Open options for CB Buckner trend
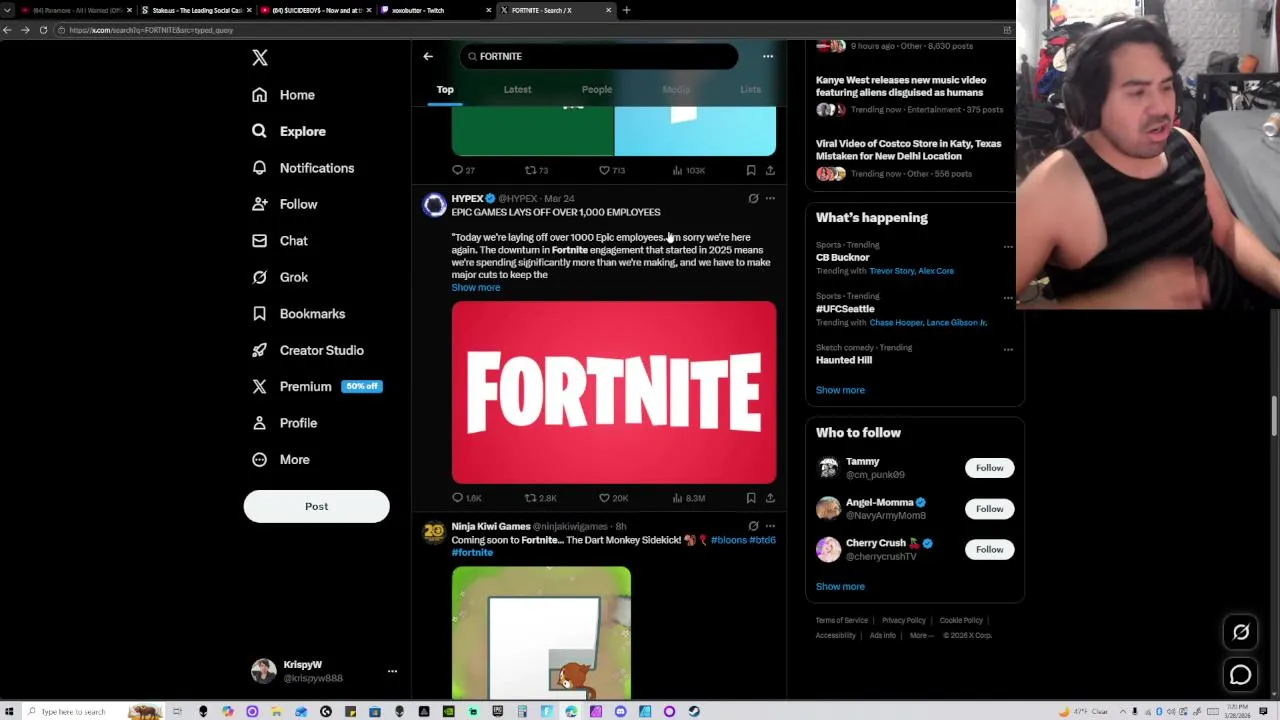 tap(1008, 246)
